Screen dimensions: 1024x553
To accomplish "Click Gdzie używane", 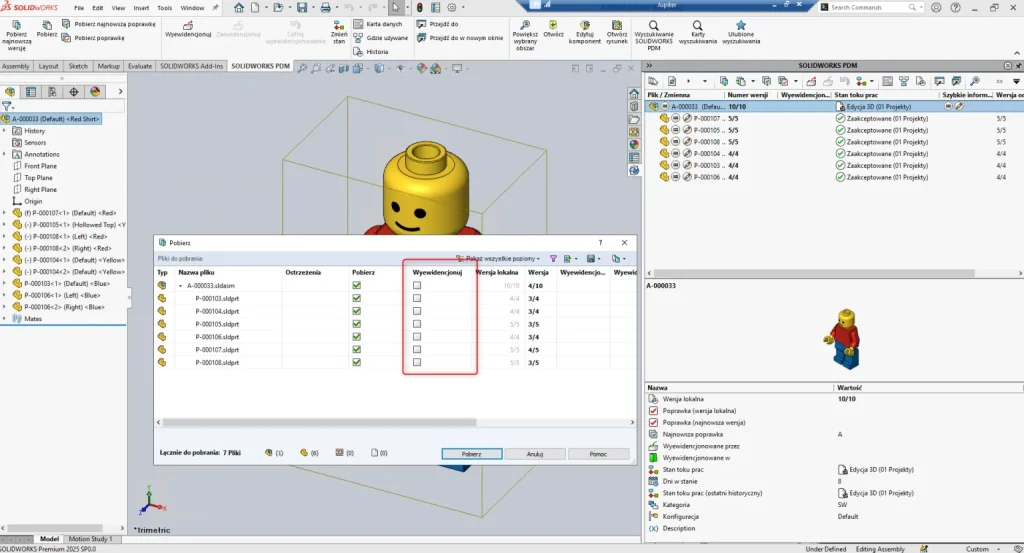I will 381,38.
